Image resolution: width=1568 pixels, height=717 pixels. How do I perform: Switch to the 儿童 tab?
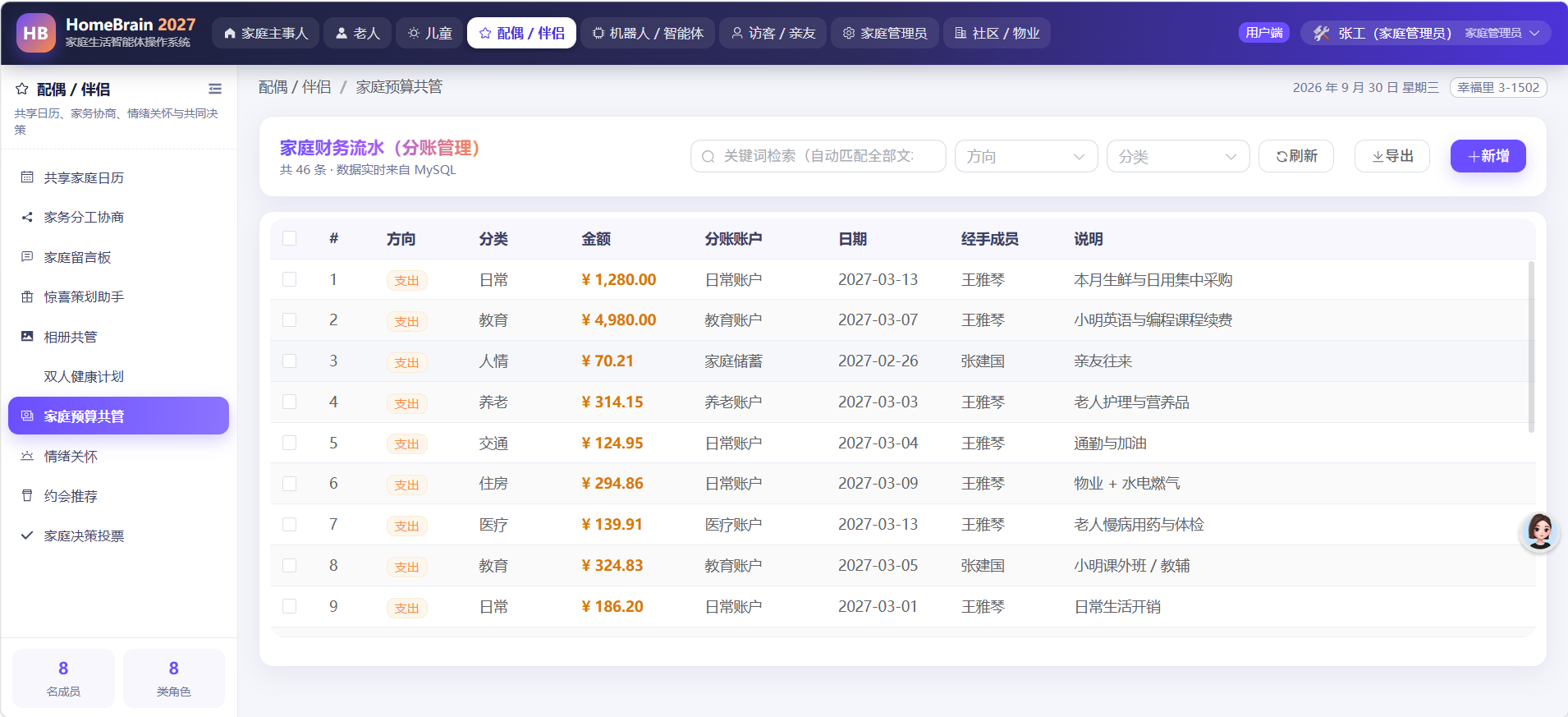430,33
